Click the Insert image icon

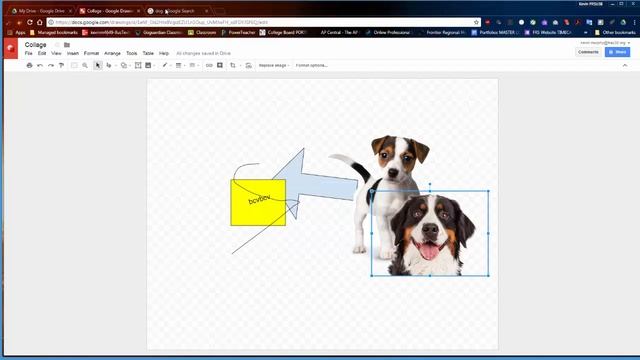coord(148,65)
